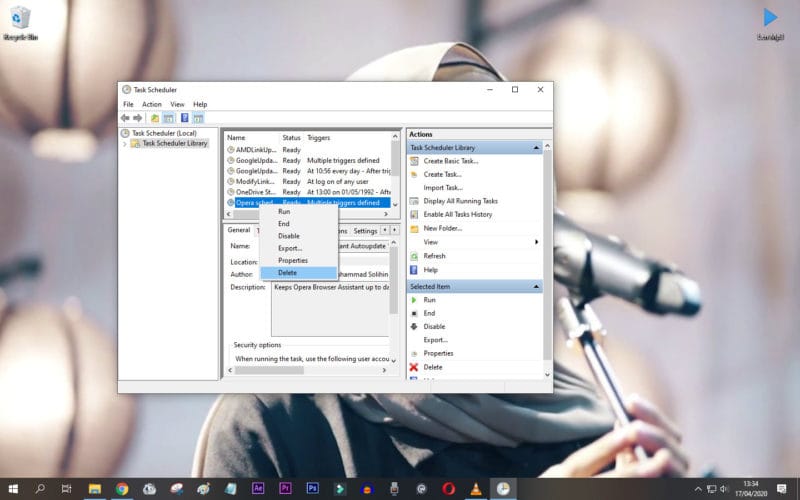Show hidden system tray icons chevron
The width and height of the screenshot is (800, 500).
tap(698, 489)
